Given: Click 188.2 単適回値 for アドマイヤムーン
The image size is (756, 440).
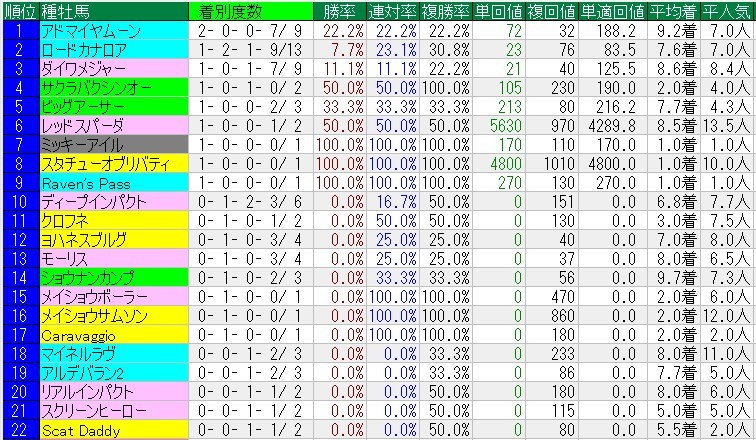Looking at the screenshot, I should coord(616,31).
